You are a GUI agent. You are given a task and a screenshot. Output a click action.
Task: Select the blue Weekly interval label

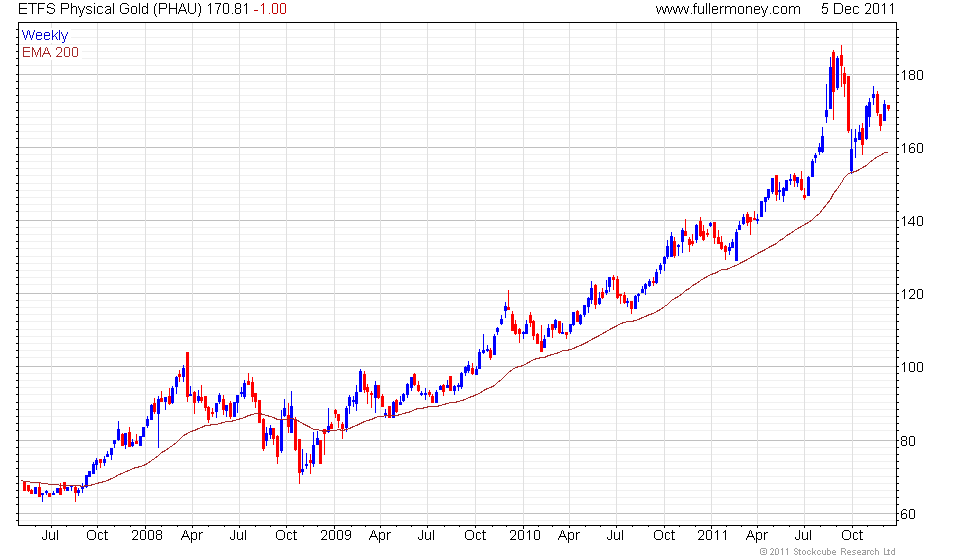point(44,36)
